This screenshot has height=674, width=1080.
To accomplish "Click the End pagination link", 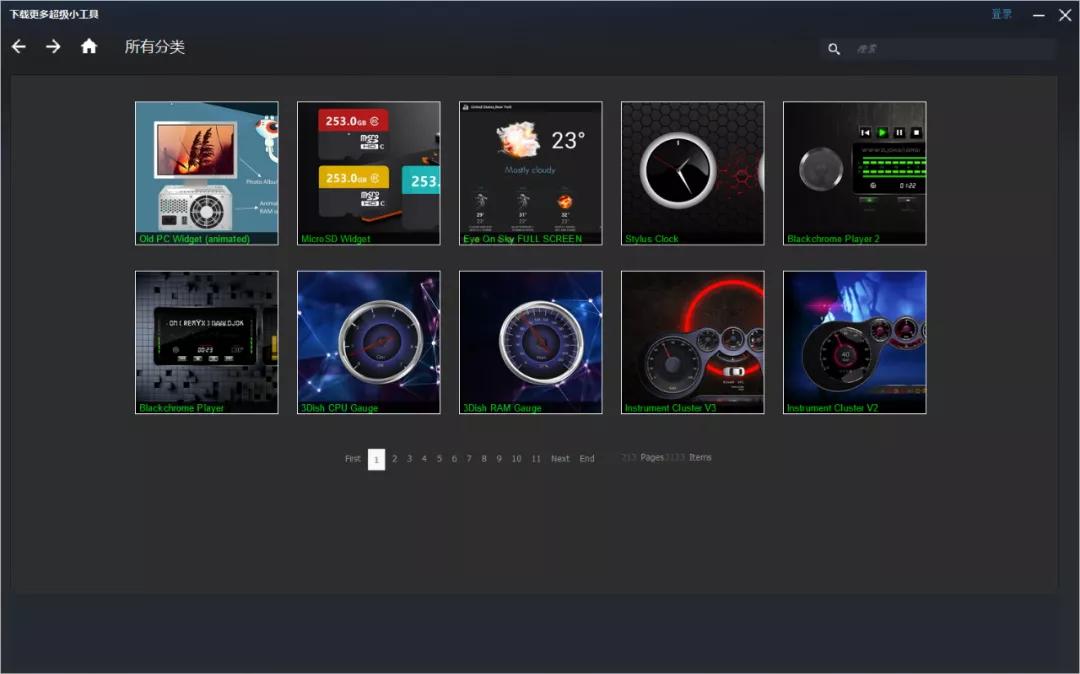I will click(587, 459).
